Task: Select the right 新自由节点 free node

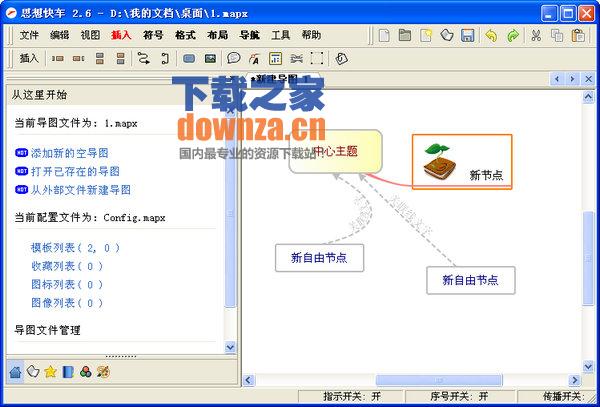Action: pyautogui.click(x=471, y=280)
